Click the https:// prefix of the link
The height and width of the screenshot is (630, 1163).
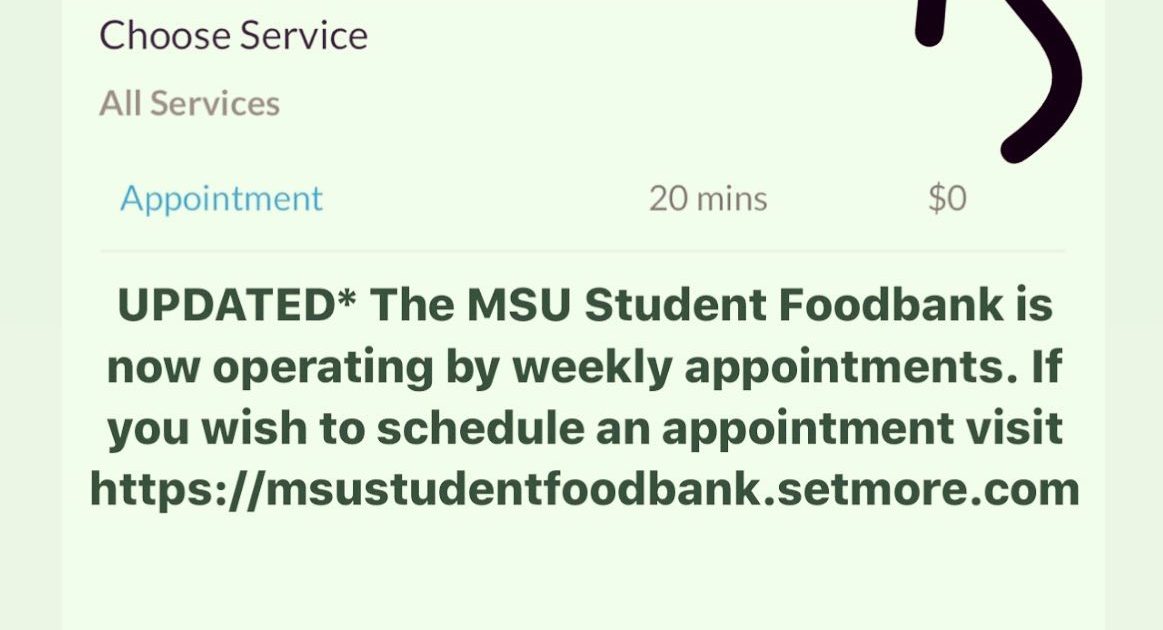tap(177, 489)
